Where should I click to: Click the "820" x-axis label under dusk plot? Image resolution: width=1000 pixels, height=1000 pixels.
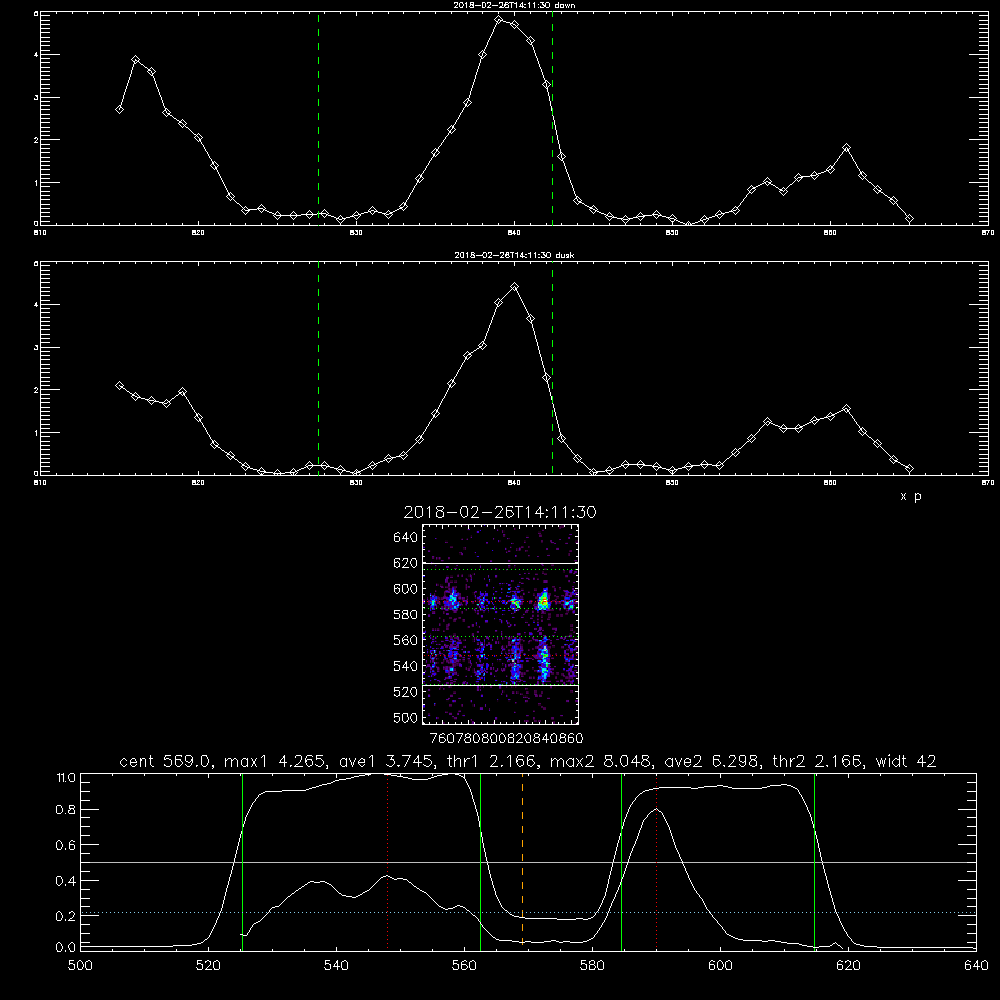point(198,483)
